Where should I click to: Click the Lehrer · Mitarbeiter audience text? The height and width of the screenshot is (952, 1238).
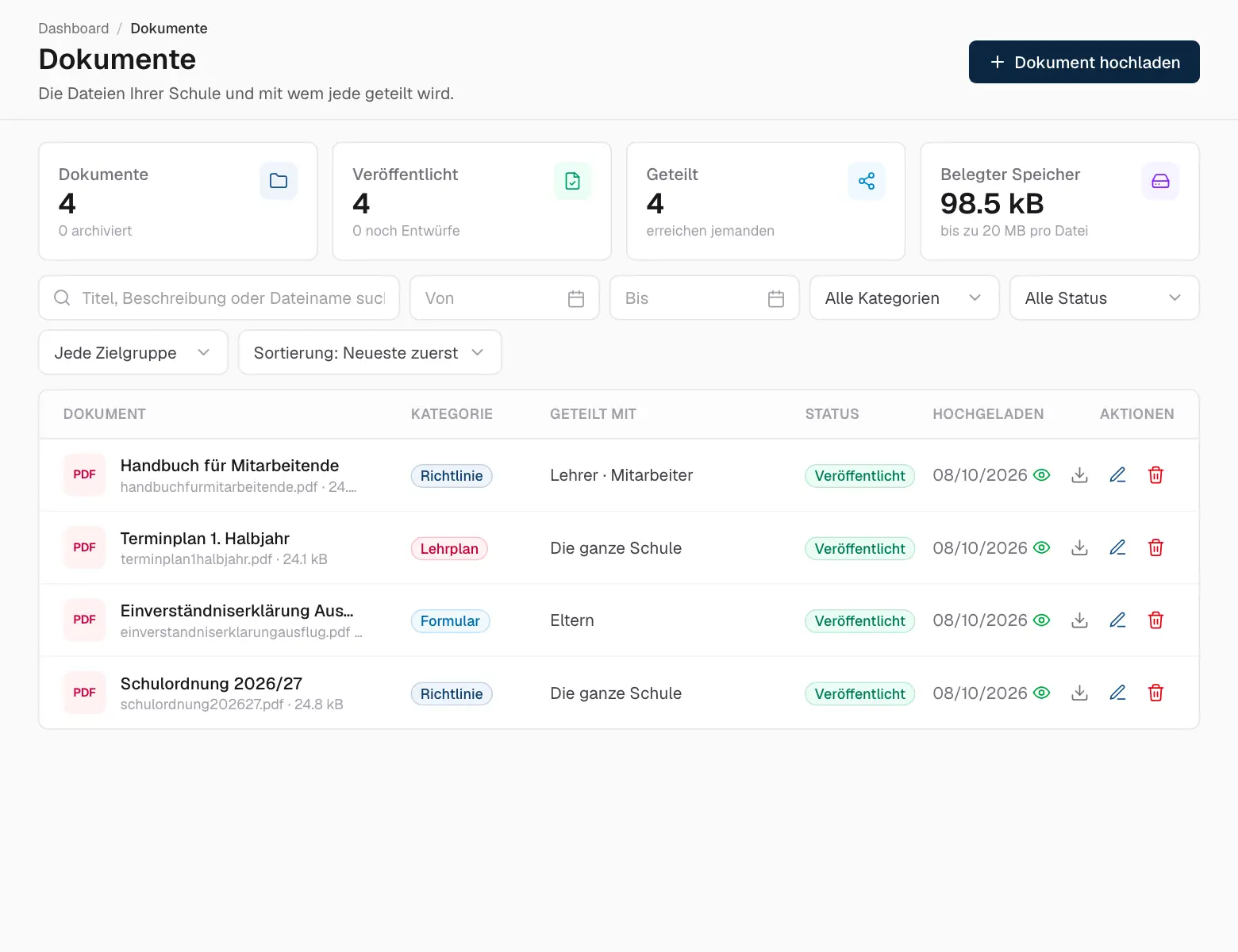621,475
